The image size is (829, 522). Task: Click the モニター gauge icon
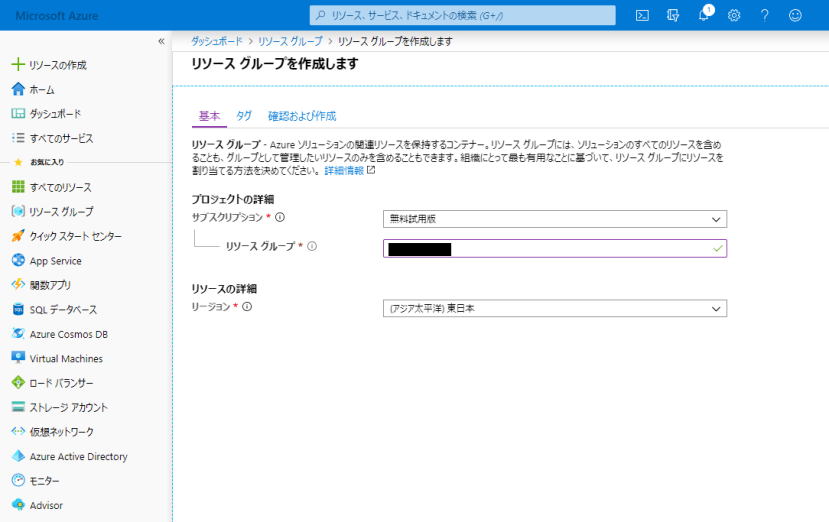pos(18,480)
